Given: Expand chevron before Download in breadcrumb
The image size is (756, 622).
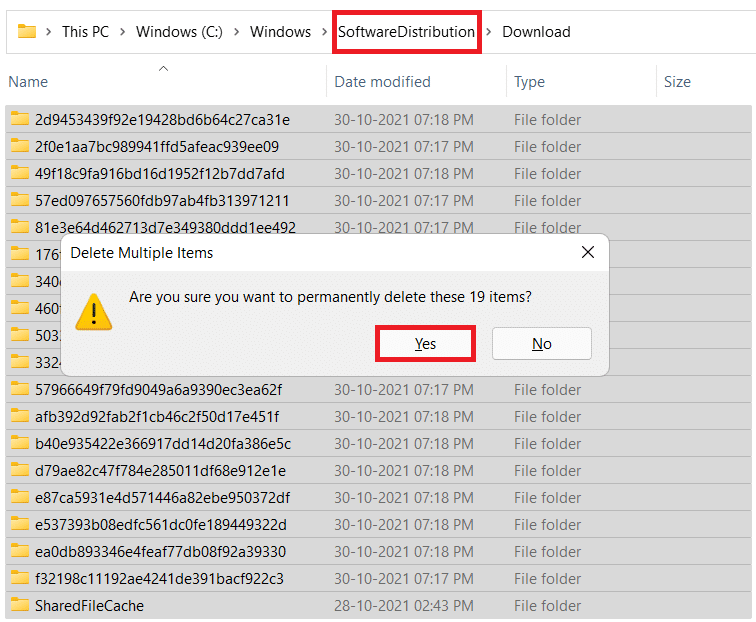Looking at the screenshot, I should [x=489, y=32].
